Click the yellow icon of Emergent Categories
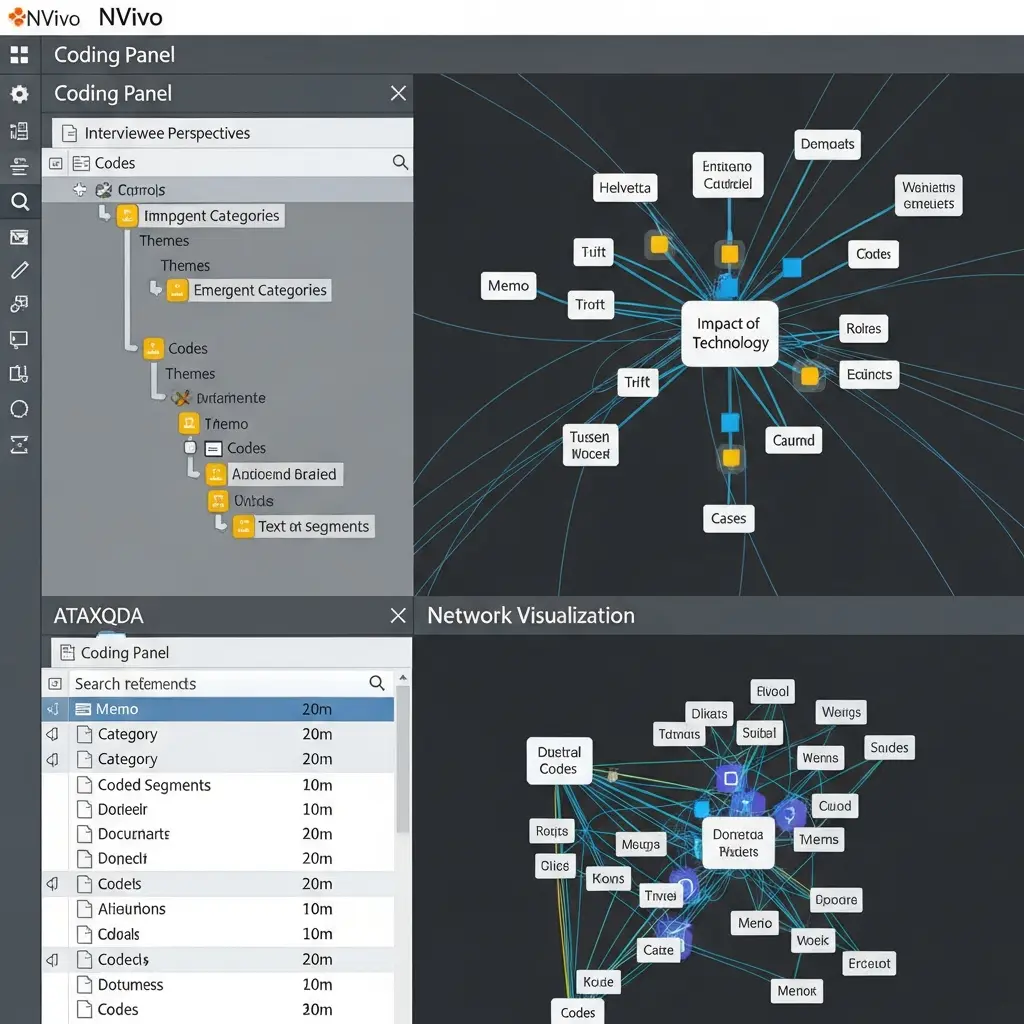The height and width of the screenshot is (1024, 1024). (x=177, y=290)
